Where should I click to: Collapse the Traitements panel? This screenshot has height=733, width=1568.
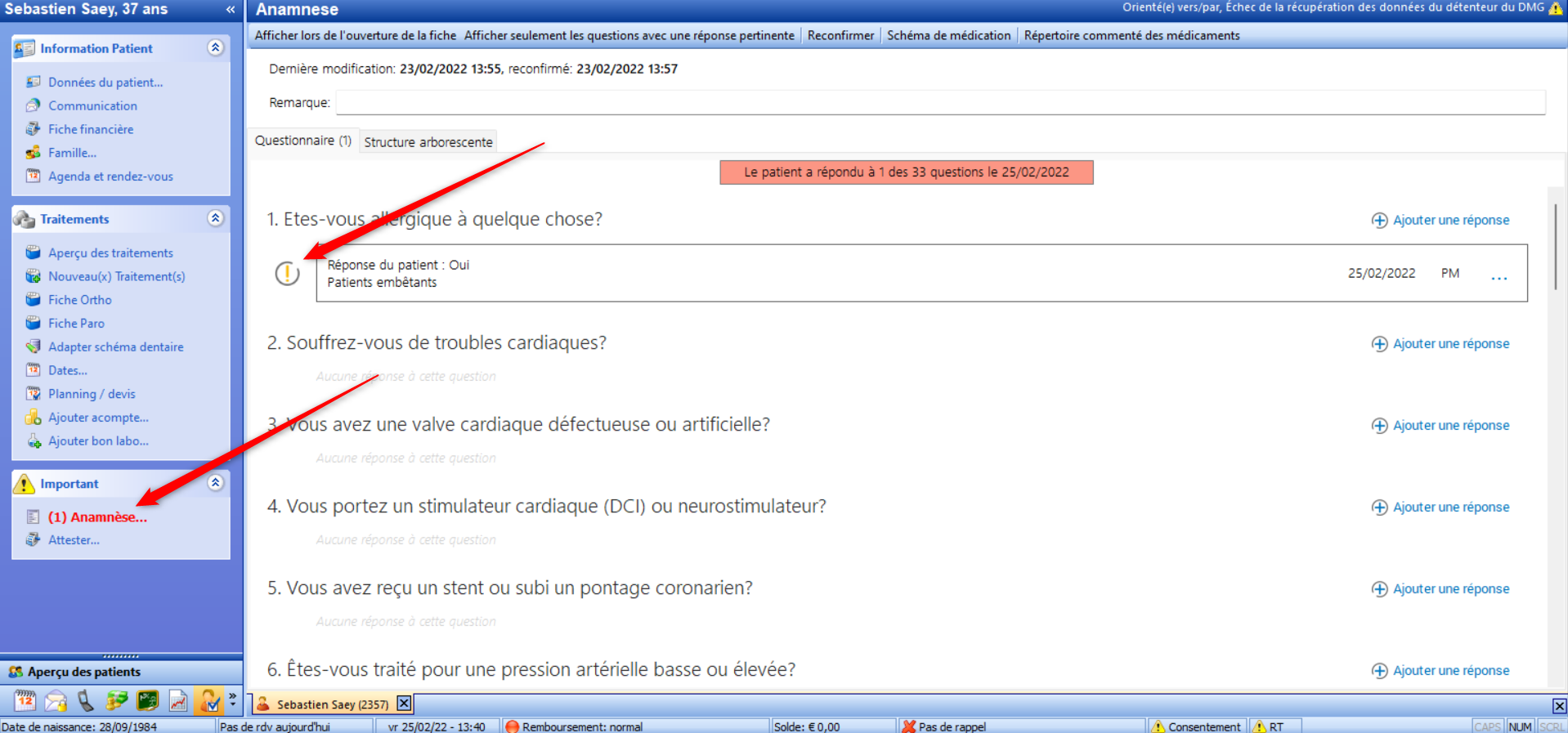[215, 218]
